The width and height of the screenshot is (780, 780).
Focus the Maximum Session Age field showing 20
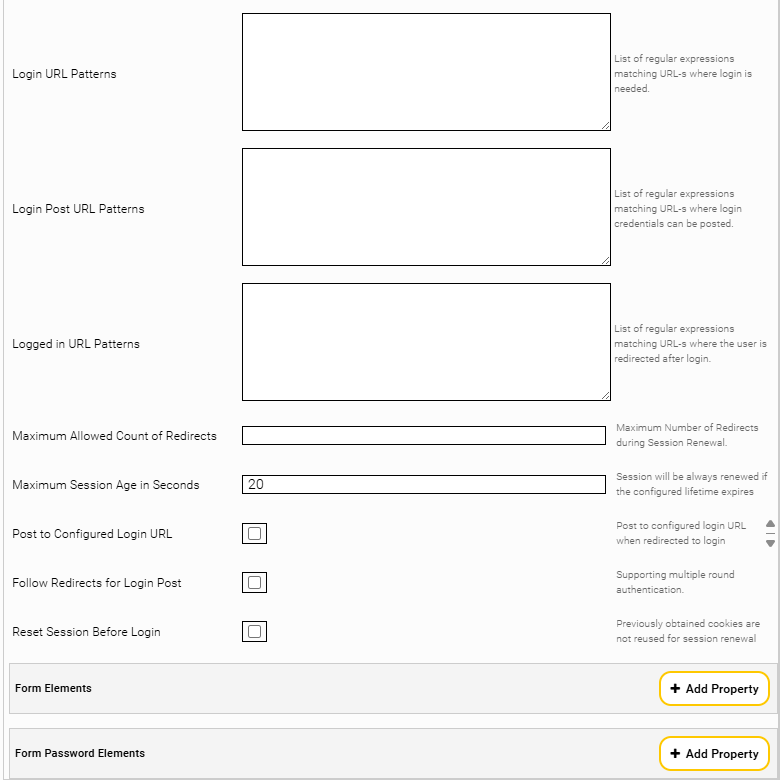coord(424,485)
